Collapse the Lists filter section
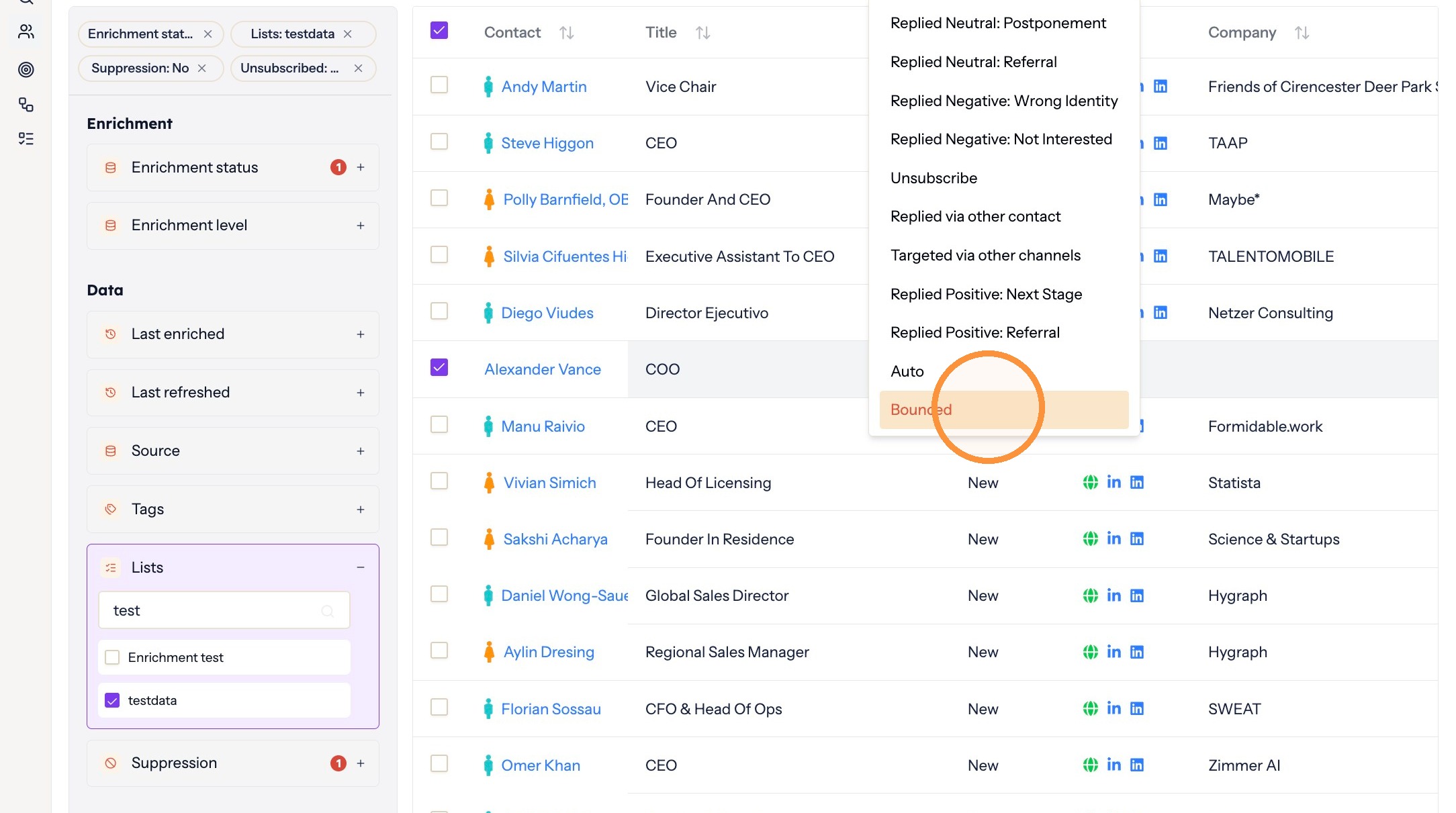Screen dimensions: 1456x813 pyautogui.click(x=361, y=567)
